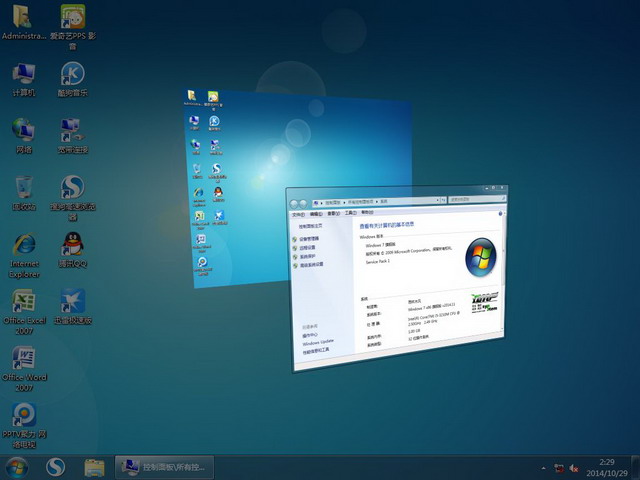640x480 pixels.
Task: Open the 网络 (Network) desktop icon
Action: coord(23,130)
